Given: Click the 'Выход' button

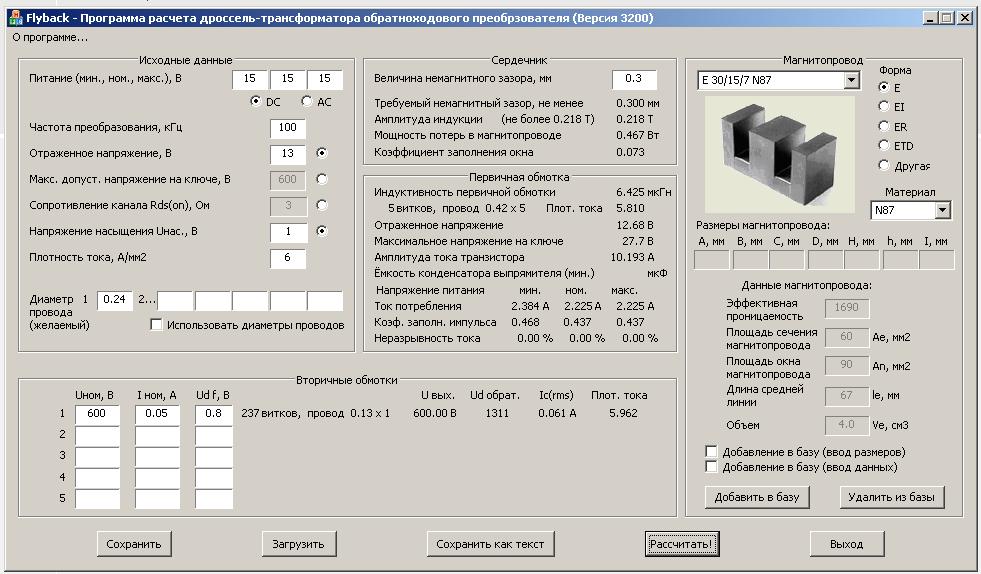Looking at the screenshot, I should tap(846, 544).
